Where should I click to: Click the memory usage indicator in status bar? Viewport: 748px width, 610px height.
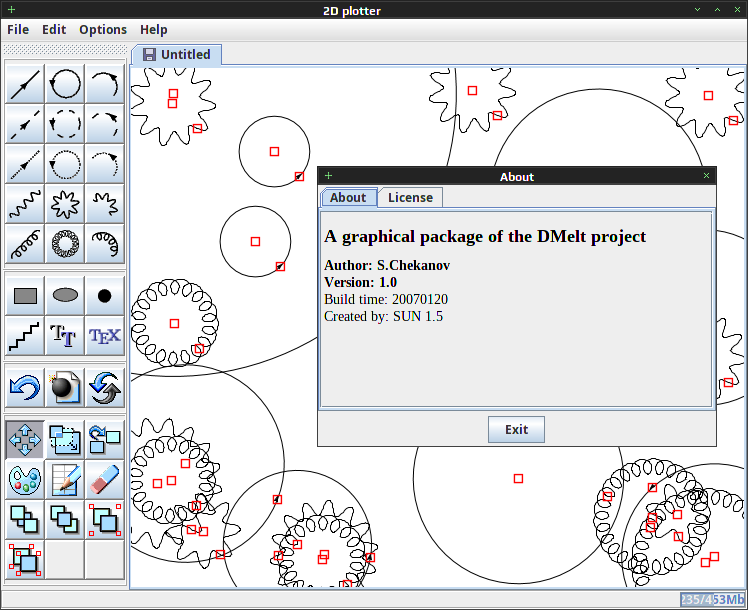click(713, 599)
